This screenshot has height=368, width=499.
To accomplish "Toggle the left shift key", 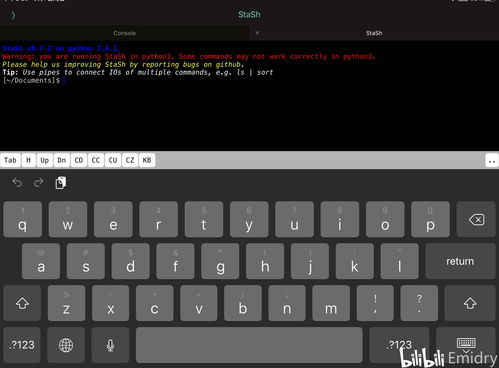I will (22, 303).
